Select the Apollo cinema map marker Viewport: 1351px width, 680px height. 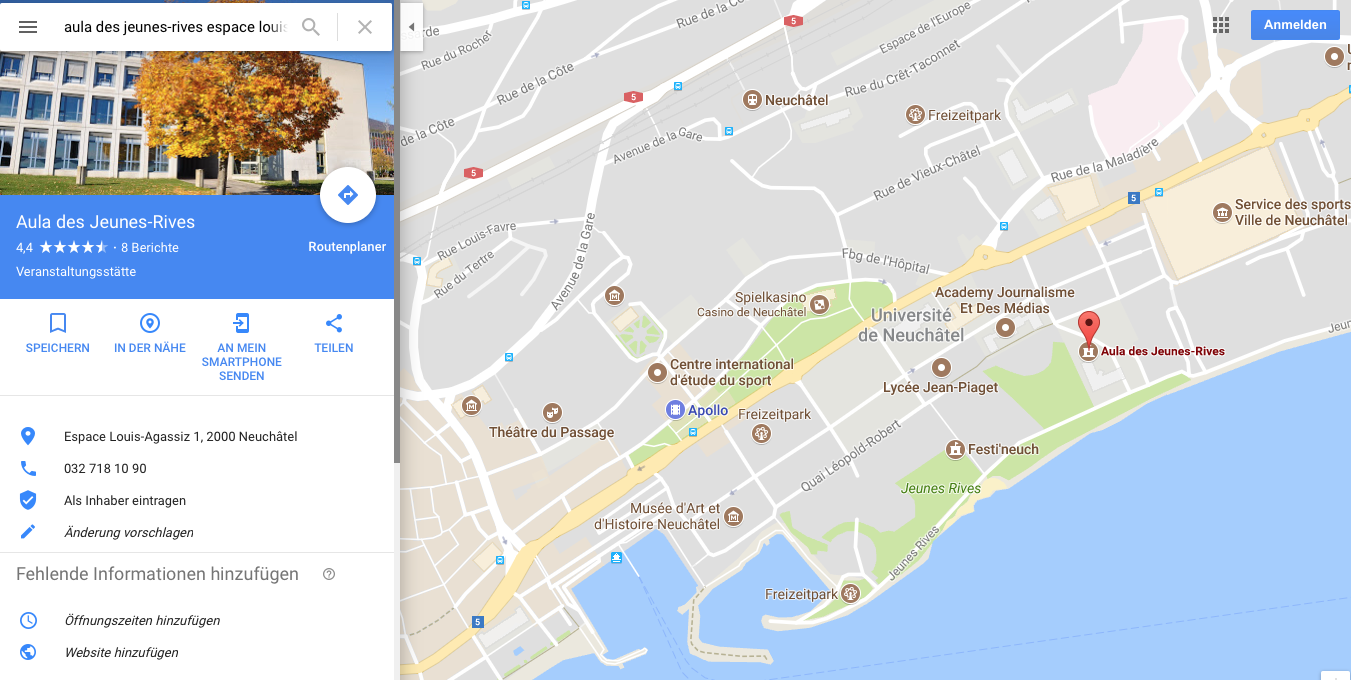pyautogui.click(x=676, y=410)
